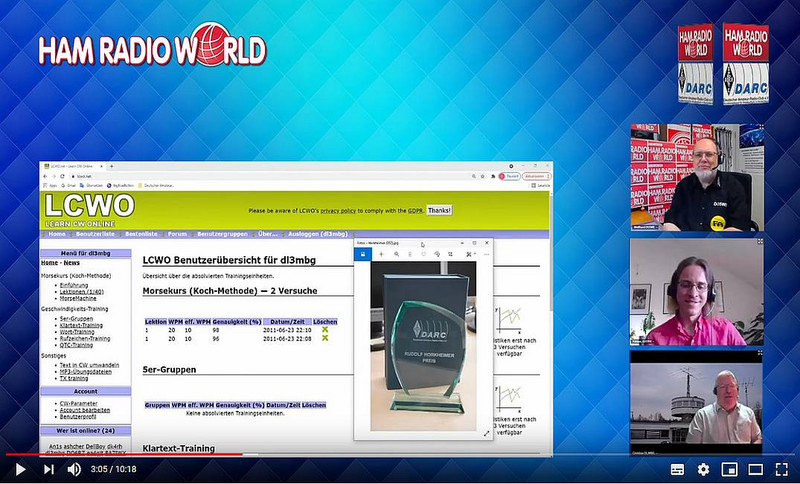Screen dimensions: 800x484
Task: Play the YouTube video
Action: point(20,469)
